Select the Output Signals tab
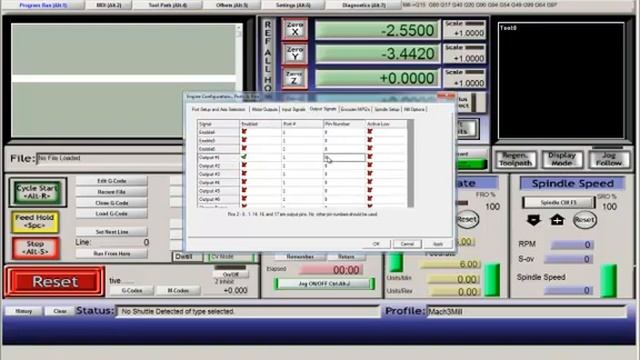The width and height of the screenshot is (640, 360). (323, 109)
